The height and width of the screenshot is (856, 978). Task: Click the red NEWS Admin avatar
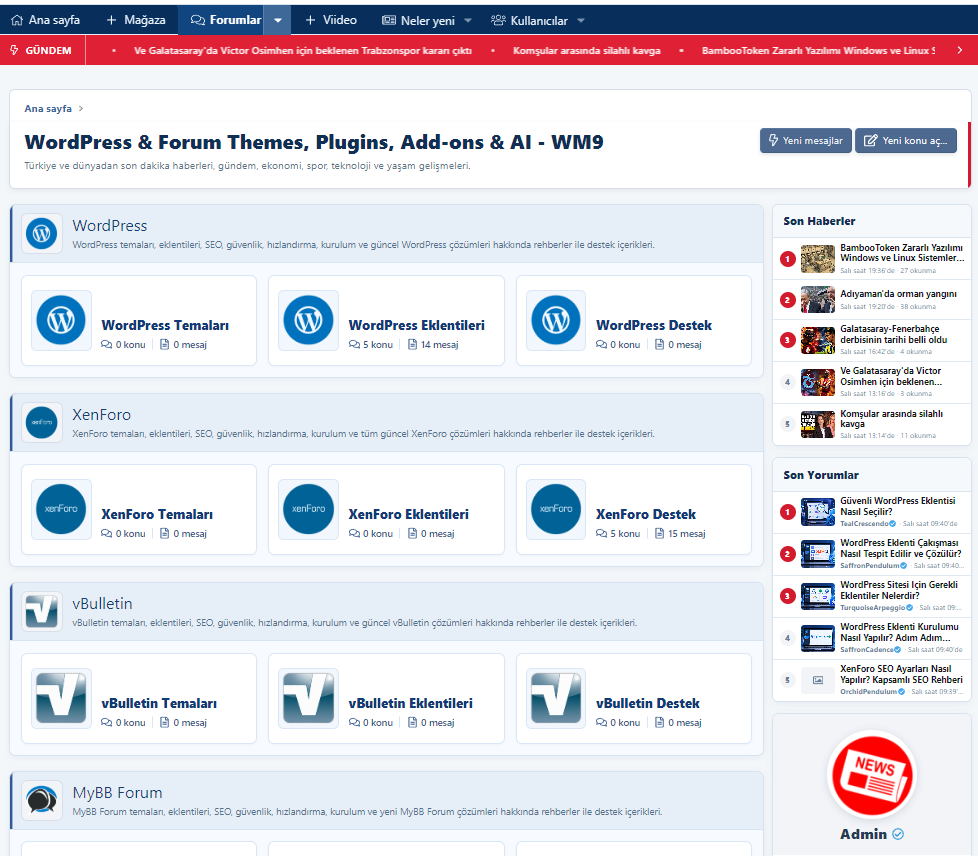point(871,775)
